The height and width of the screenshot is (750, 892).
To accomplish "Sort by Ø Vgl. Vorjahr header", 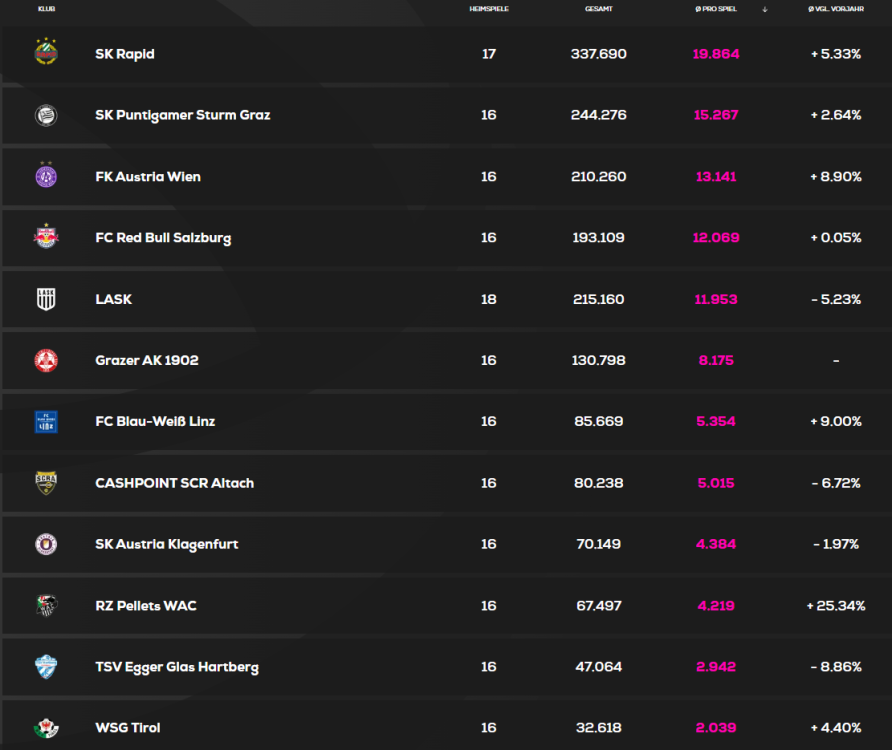I will click(x=835, y=9).
